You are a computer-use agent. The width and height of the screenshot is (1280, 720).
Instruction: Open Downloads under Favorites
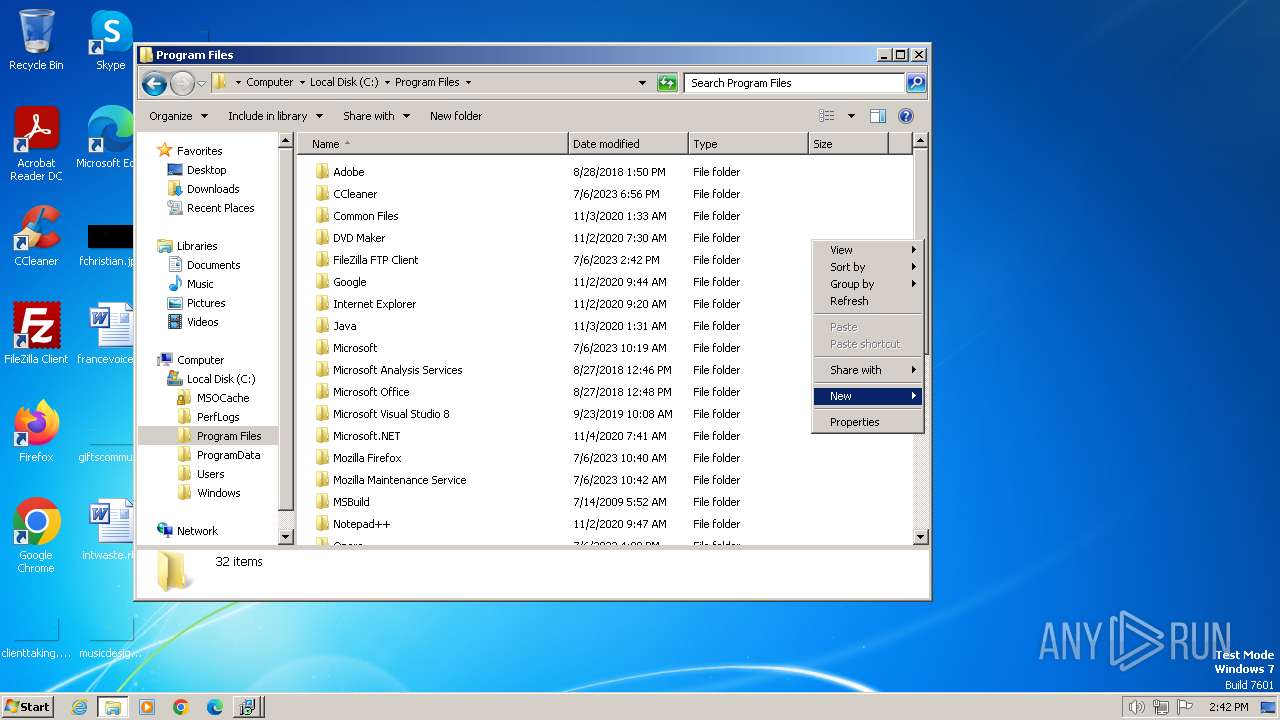213,189
